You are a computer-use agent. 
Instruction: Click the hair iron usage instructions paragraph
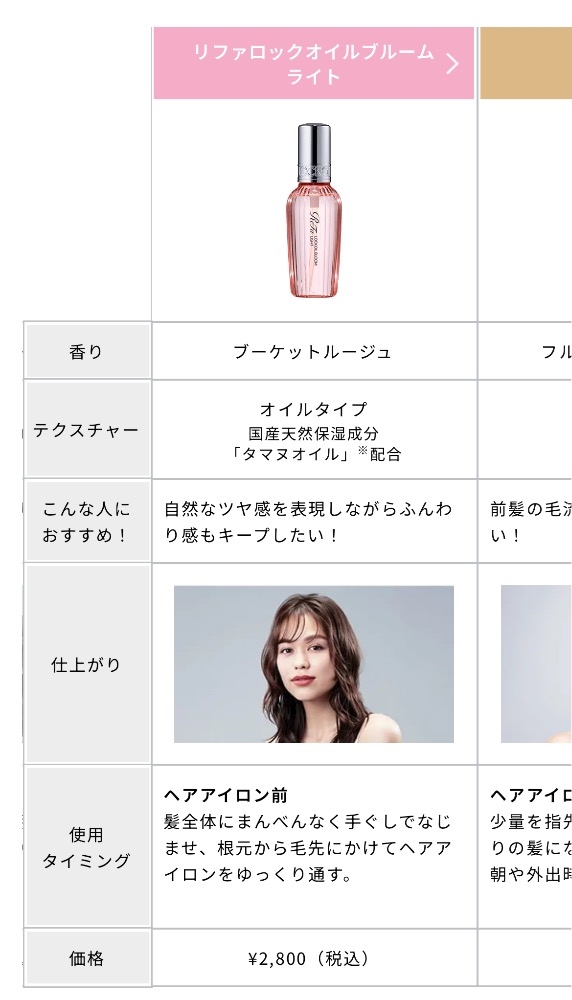coord(308,848)
